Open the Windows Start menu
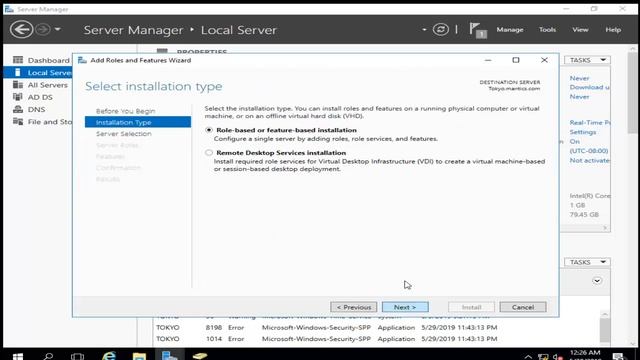This screenshot has height=360, width=640. [18, 356]
